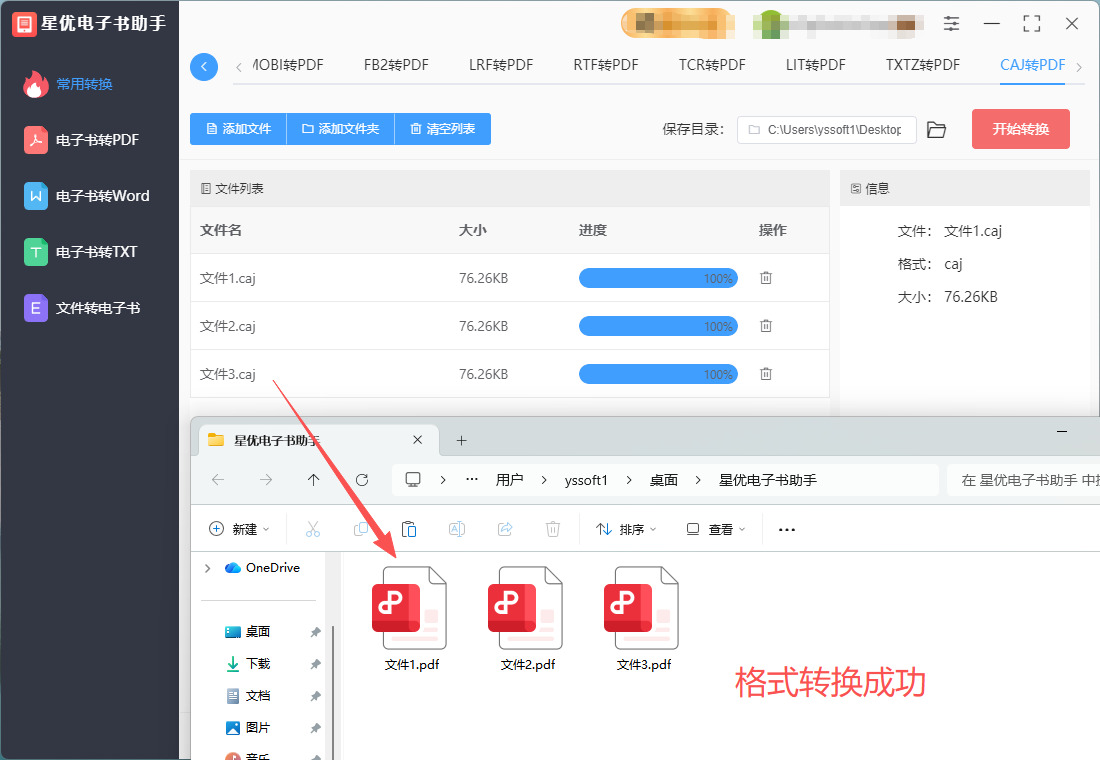The height and width of the screenshot is (760, 1100).
Task: Click the 文件名 column header
Action: (x=221, y=230)
